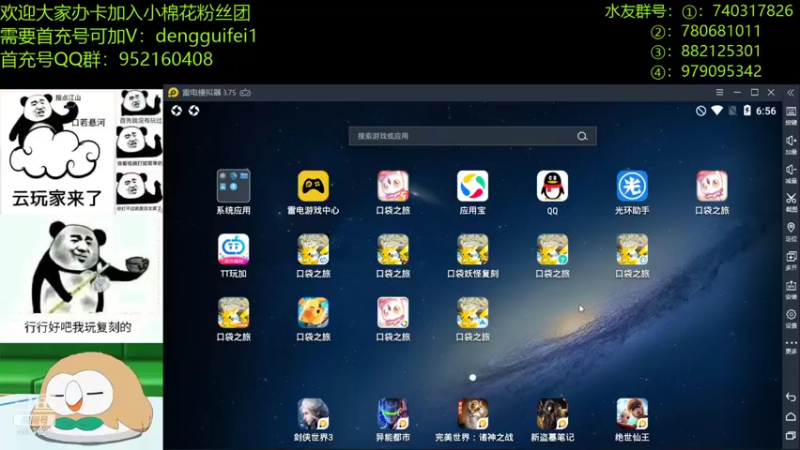Click 云玩家来了 panda meme image
Image resolution: width=800 pixels, height=450 pixels.
point(57,151)
